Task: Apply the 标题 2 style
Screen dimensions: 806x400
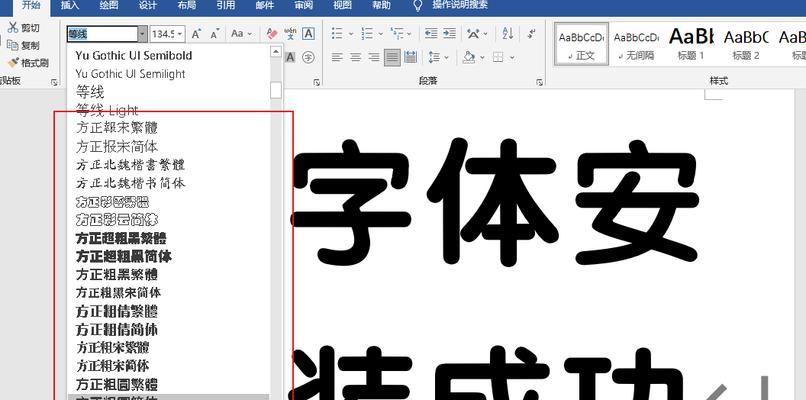Action: 745,44
